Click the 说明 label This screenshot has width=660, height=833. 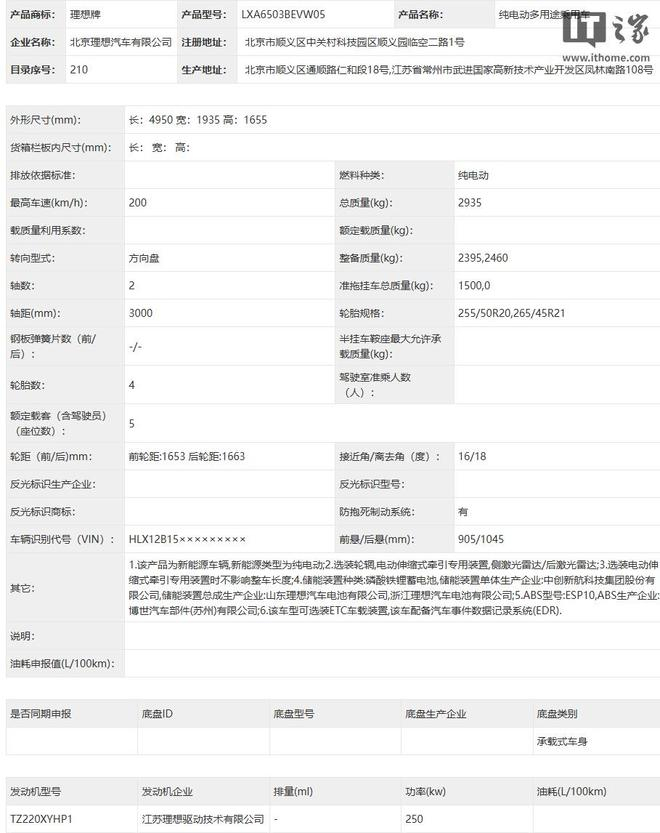pos(22,636)
